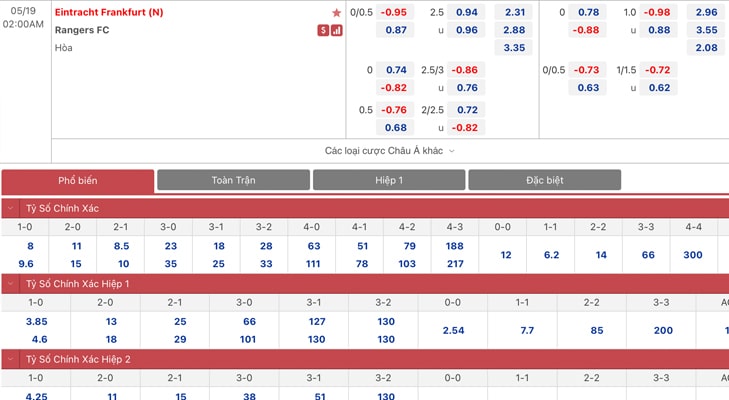Pick the -0.95 handicap odds
The image size is (729, 400).
pyautogui.click(x=396, y=12)
